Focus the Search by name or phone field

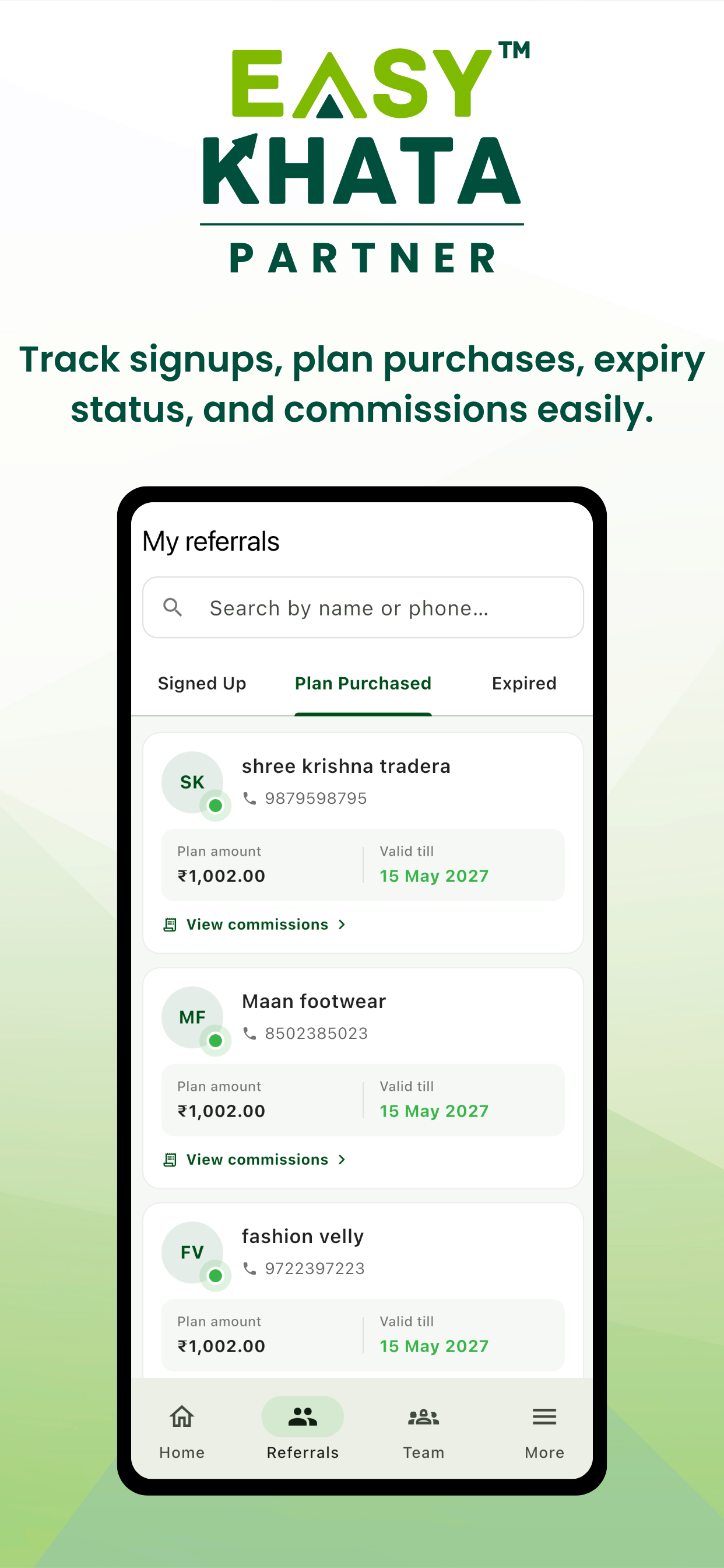(x=363, y=607)
